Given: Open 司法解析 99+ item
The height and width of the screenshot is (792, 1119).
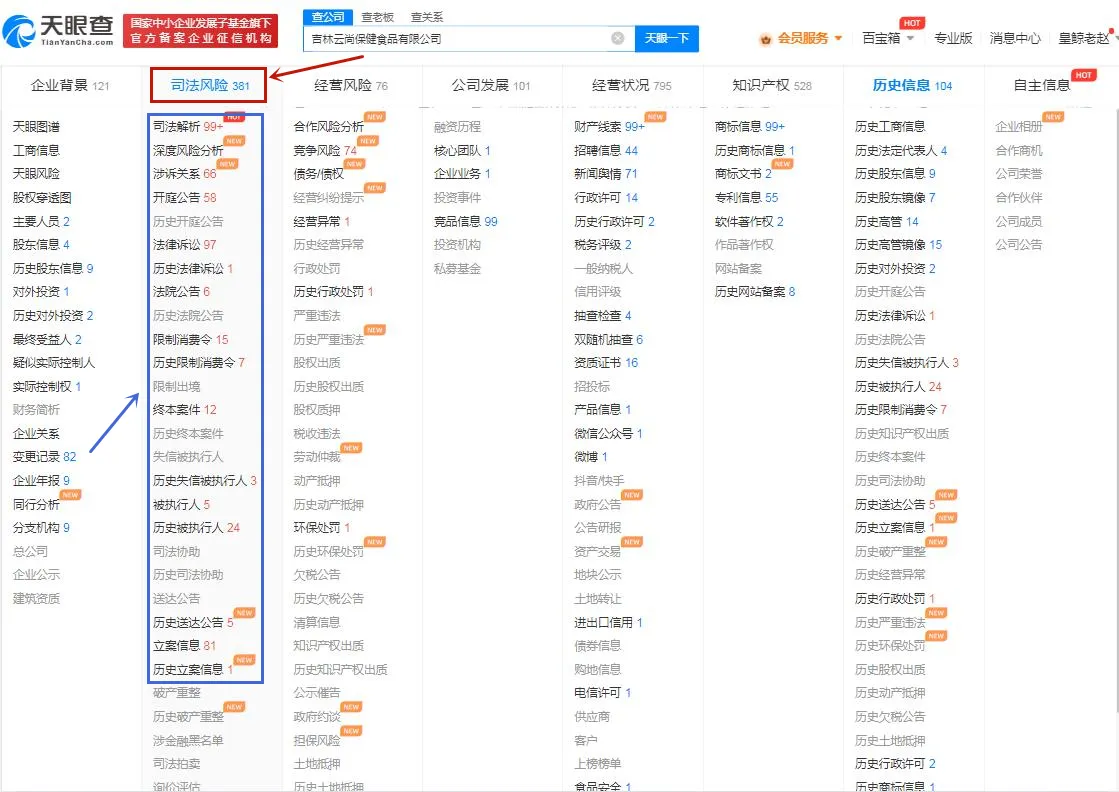Looking at the screenshot, I should click(x=188, y=126).
